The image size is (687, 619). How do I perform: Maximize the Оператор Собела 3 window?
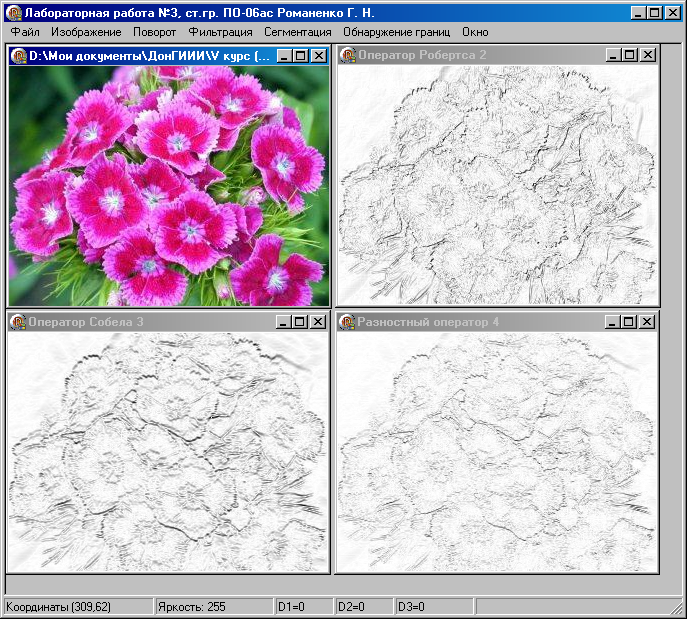click(300, 322)
